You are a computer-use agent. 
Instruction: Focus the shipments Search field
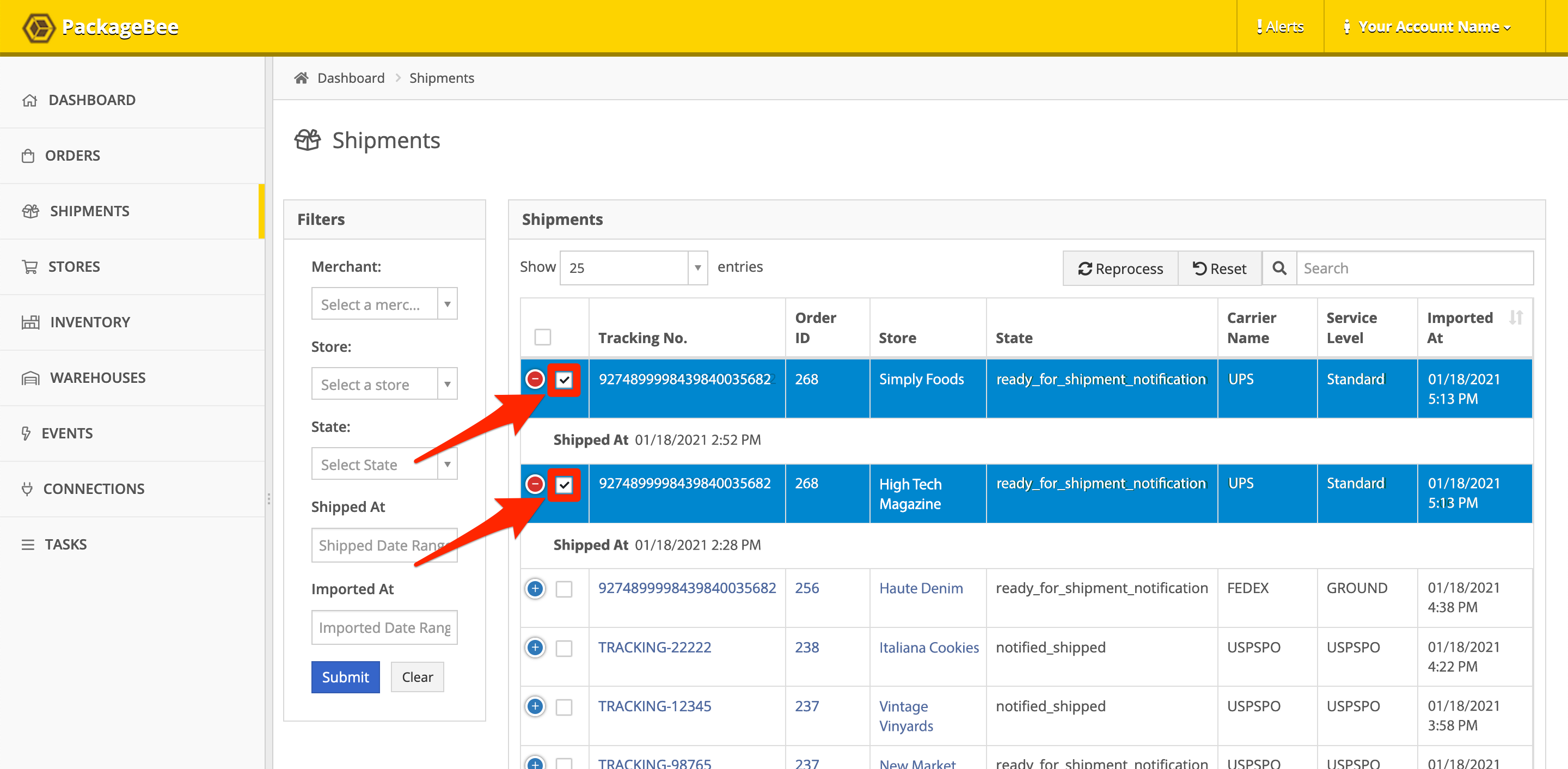1414,268
